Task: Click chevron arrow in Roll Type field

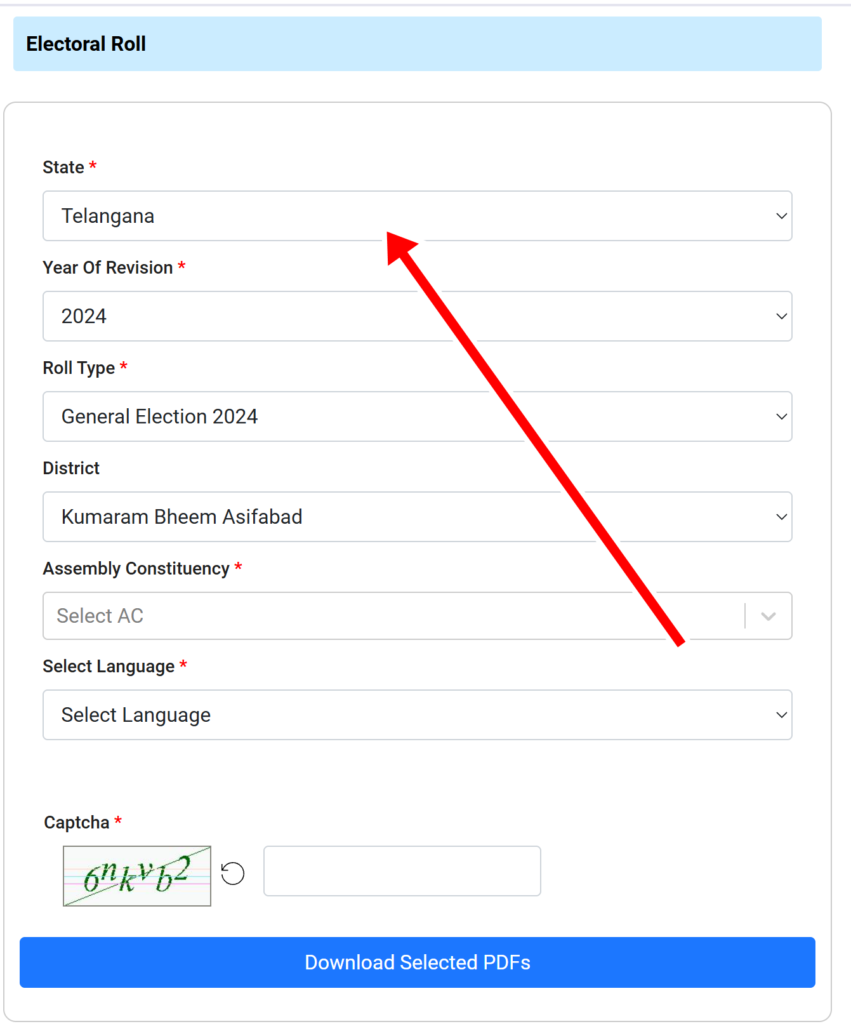Action: click(781, 417)
